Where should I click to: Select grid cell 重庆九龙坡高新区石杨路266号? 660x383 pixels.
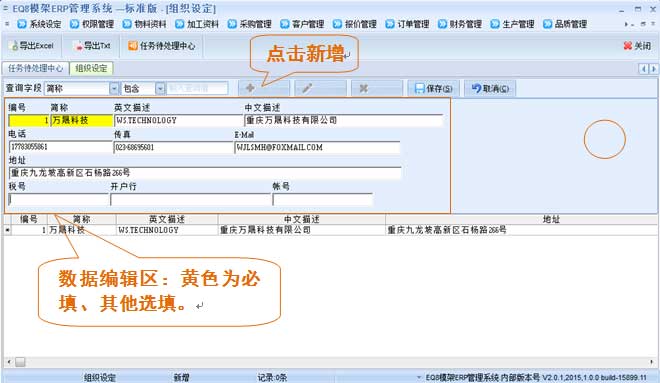point(521,230)
